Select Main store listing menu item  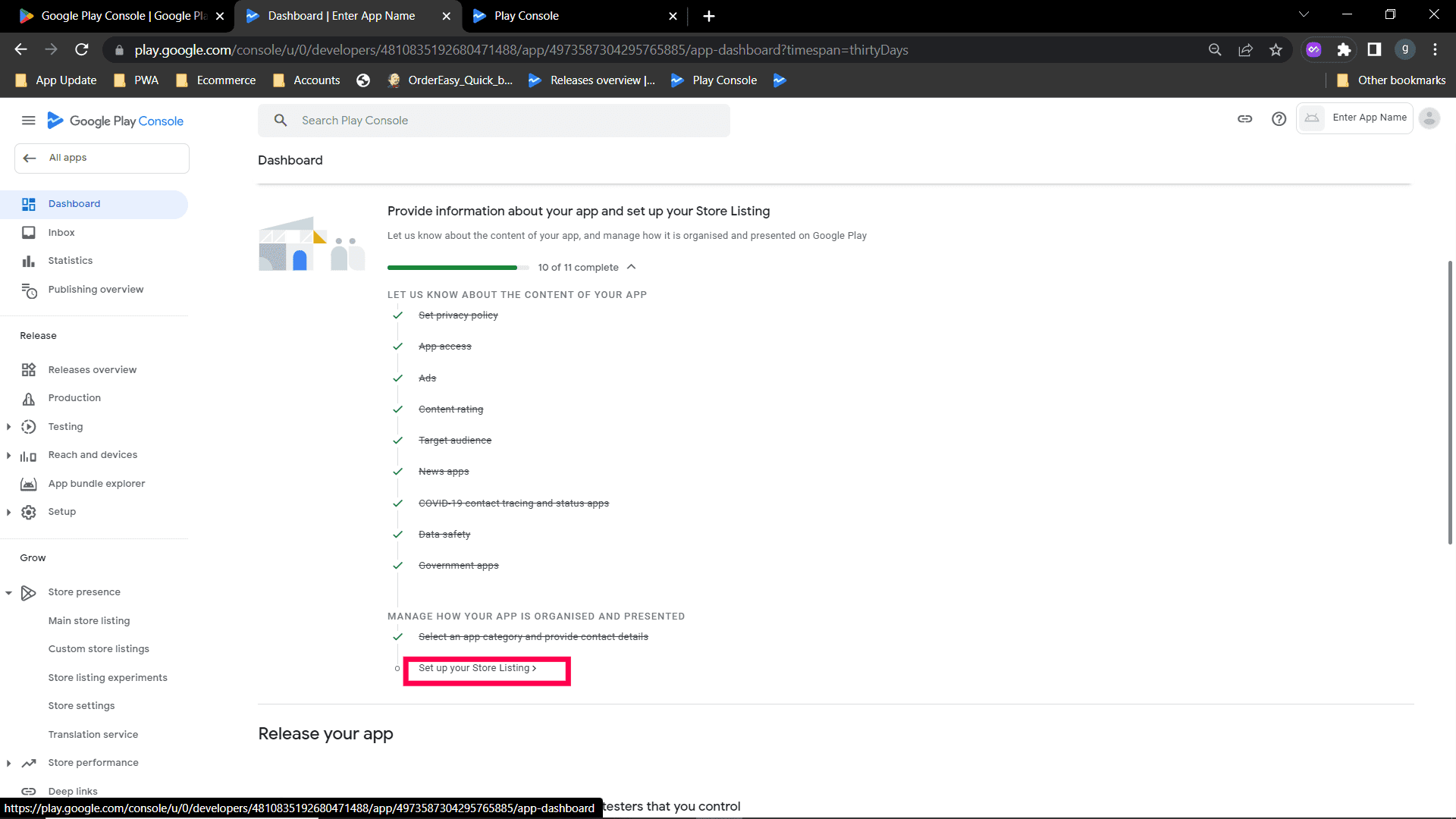pyautogui.click(x=89, y=621)
